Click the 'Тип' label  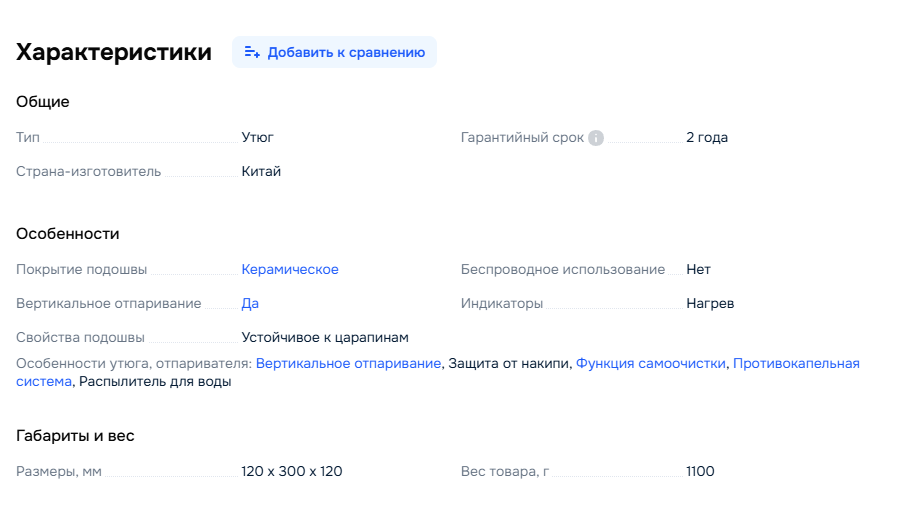(x=28, y=138)
